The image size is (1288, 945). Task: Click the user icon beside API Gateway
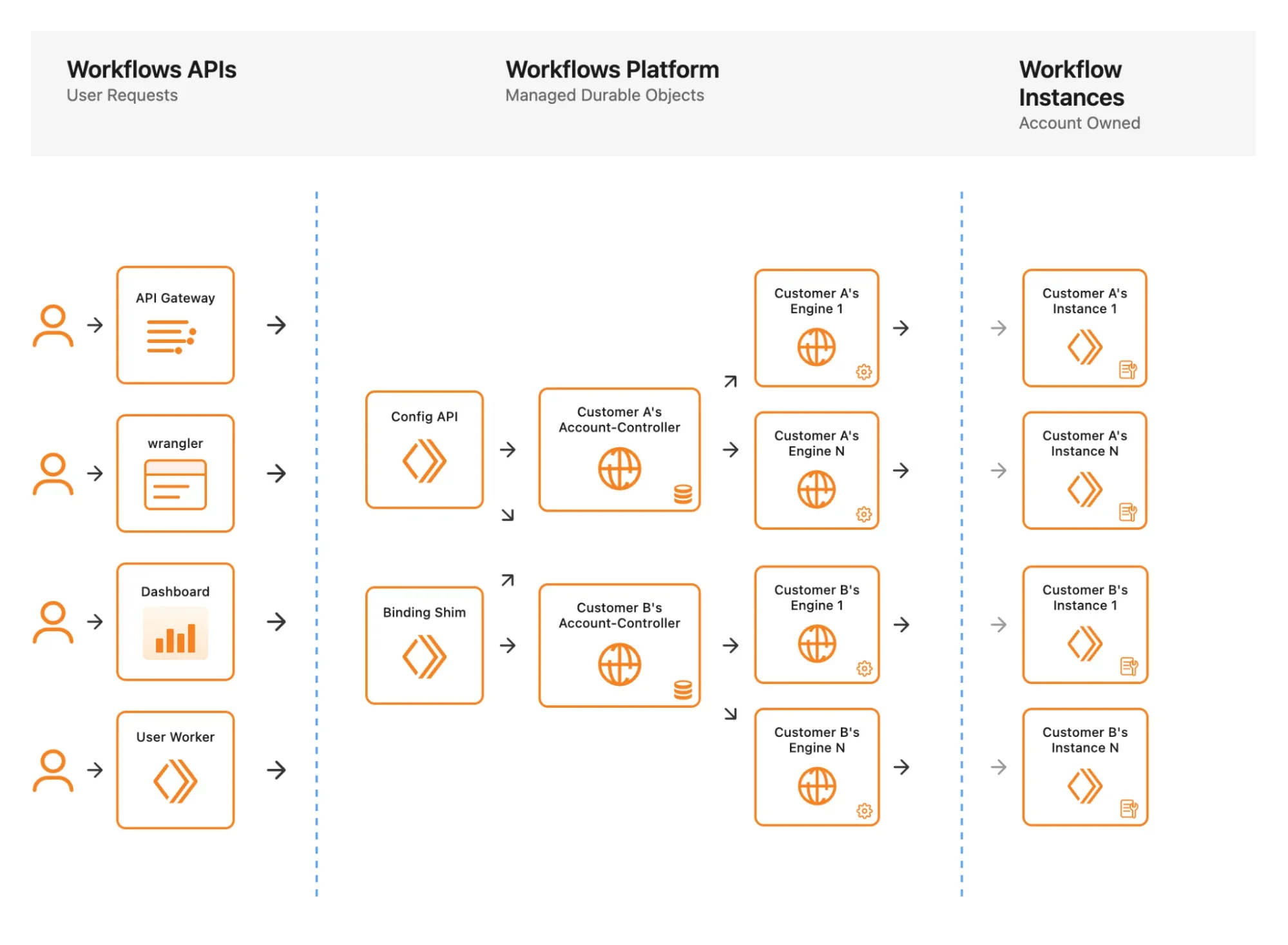tap(53, 326)
